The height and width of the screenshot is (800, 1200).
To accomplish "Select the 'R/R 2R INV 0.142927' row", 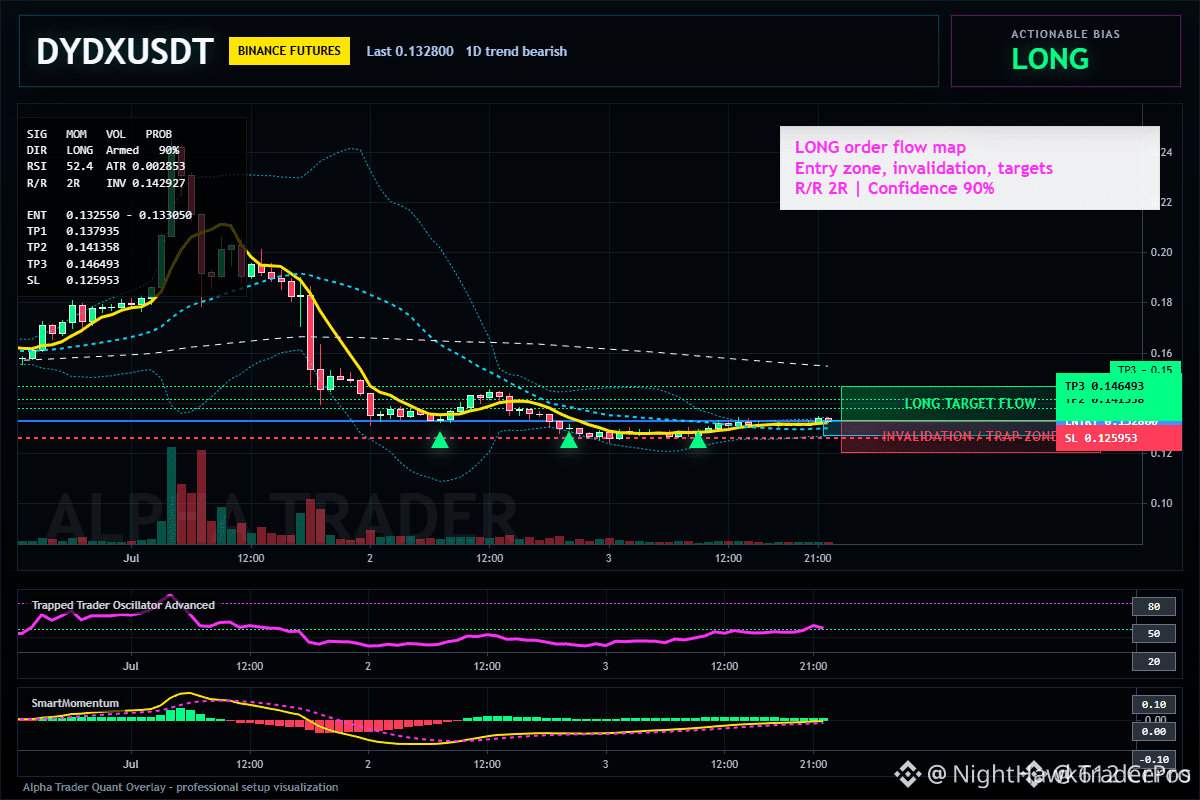I will coord(106,182).
